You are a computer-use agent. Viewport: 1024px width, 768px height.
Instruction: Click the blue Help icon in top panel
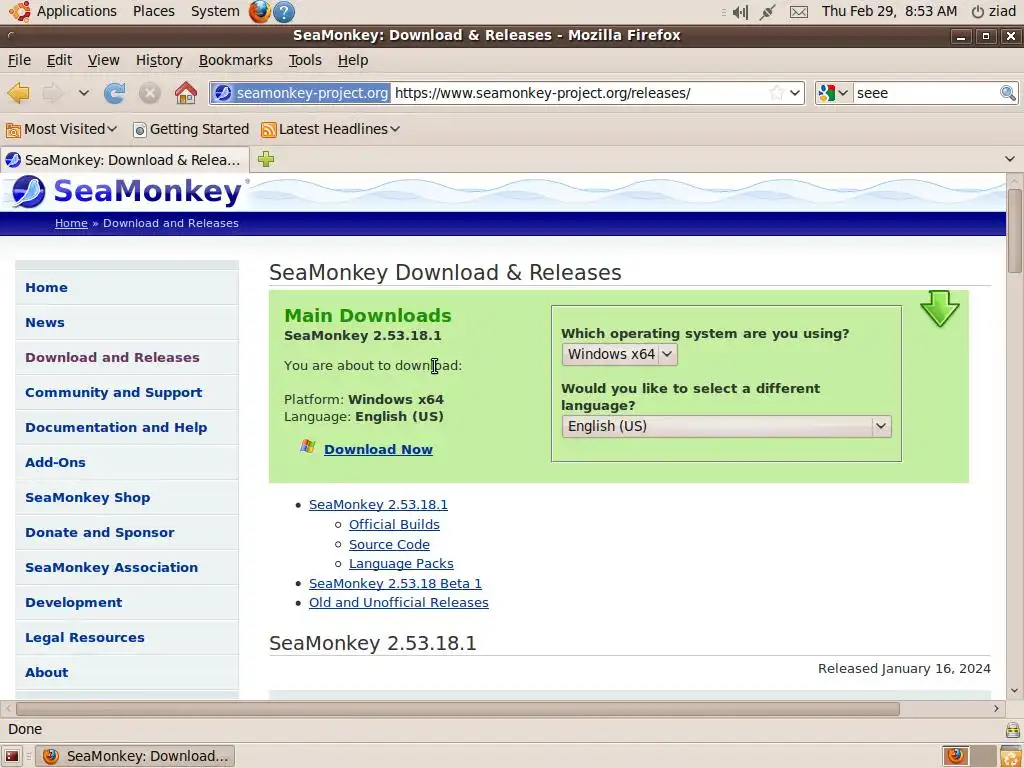[283, 12]
